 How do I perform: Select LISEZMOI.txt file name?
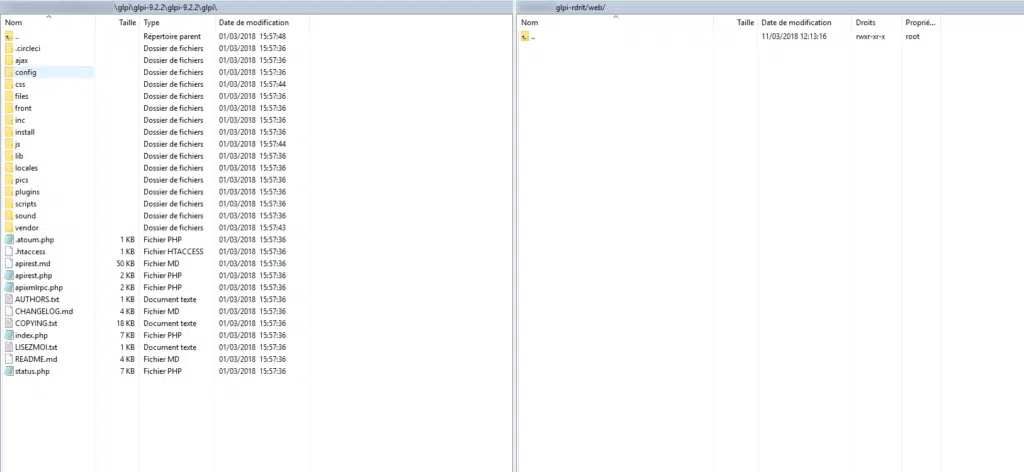(36, 347)
